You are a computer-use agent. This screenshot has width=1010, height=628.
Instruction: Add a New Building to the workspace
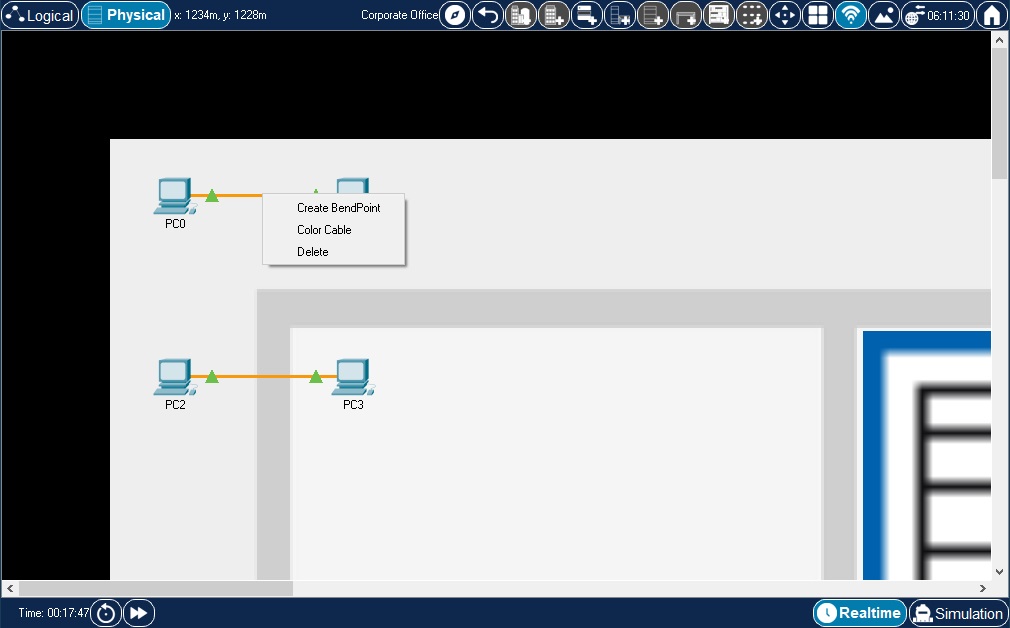pyautogui.click(x=553, y=15)
